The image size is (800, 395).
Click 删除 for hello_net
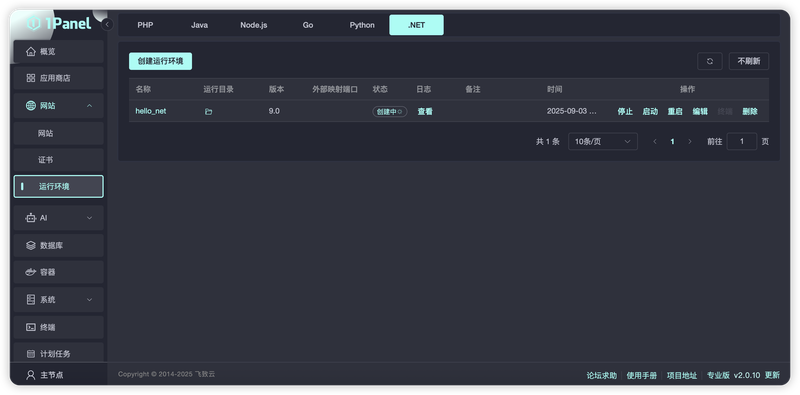[750, 111]
